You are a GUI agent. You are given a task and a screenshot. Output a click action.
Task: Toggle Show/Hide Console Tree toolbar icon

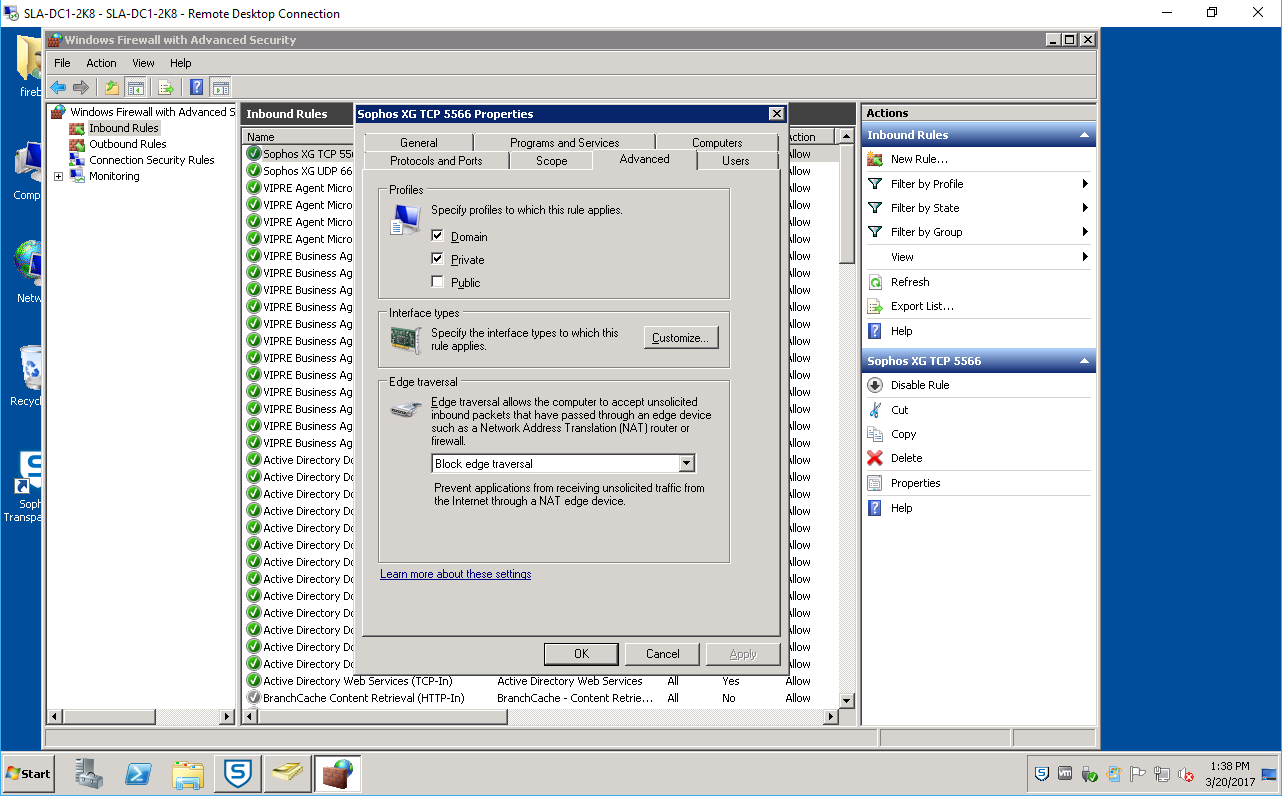pyautogui.click(x=135, y=87)
